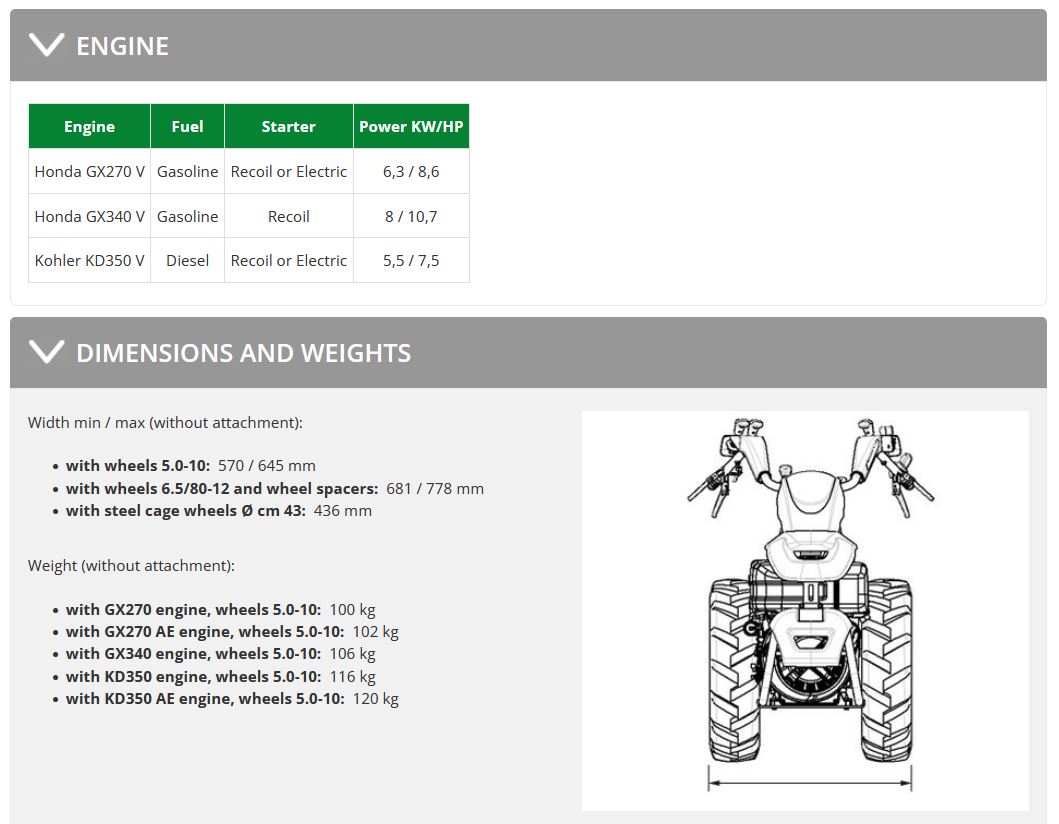The width and height of the screenshot is (1059, 824).
Task: Click the 8 / 10,7 power value
Action: point(411,216)
